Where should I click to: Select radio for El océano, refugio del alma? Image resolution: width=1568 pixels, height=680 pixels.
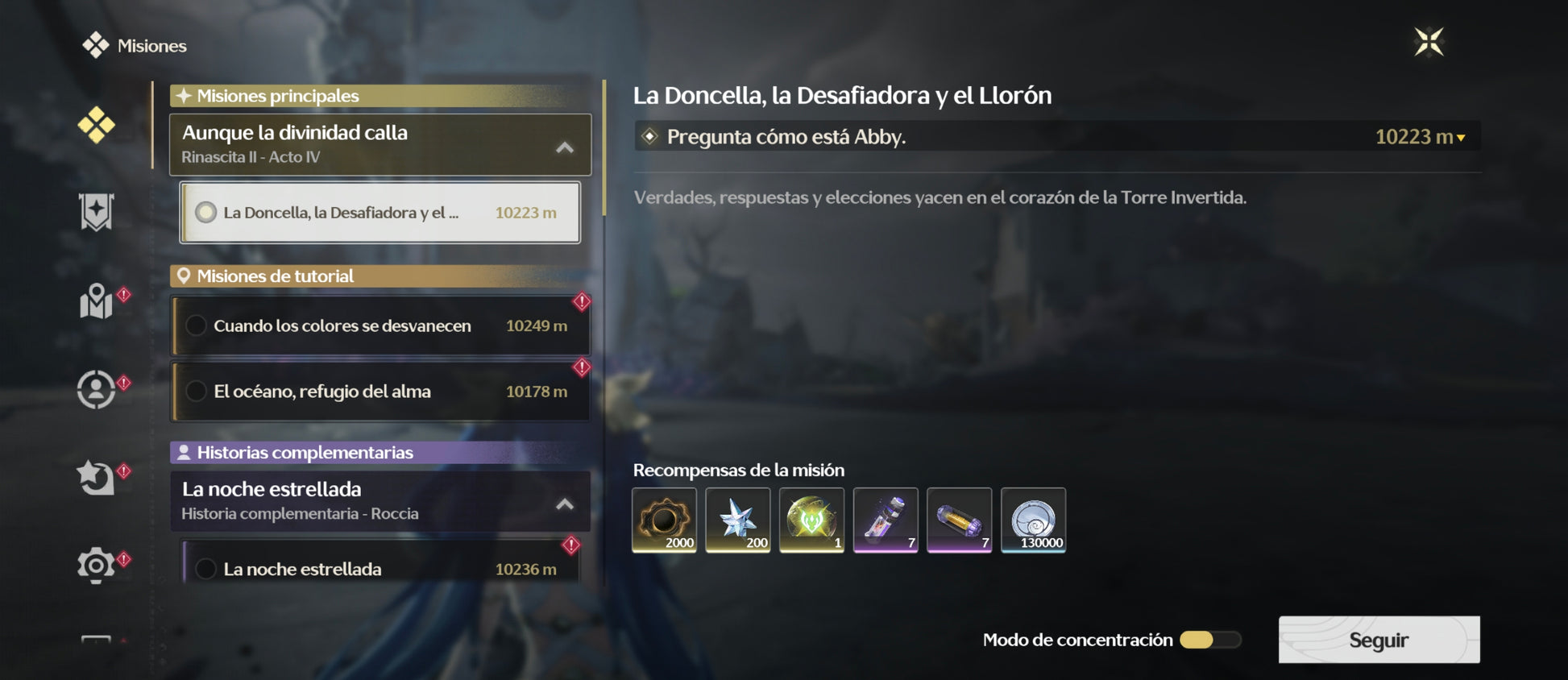click(x=196, y=391)
